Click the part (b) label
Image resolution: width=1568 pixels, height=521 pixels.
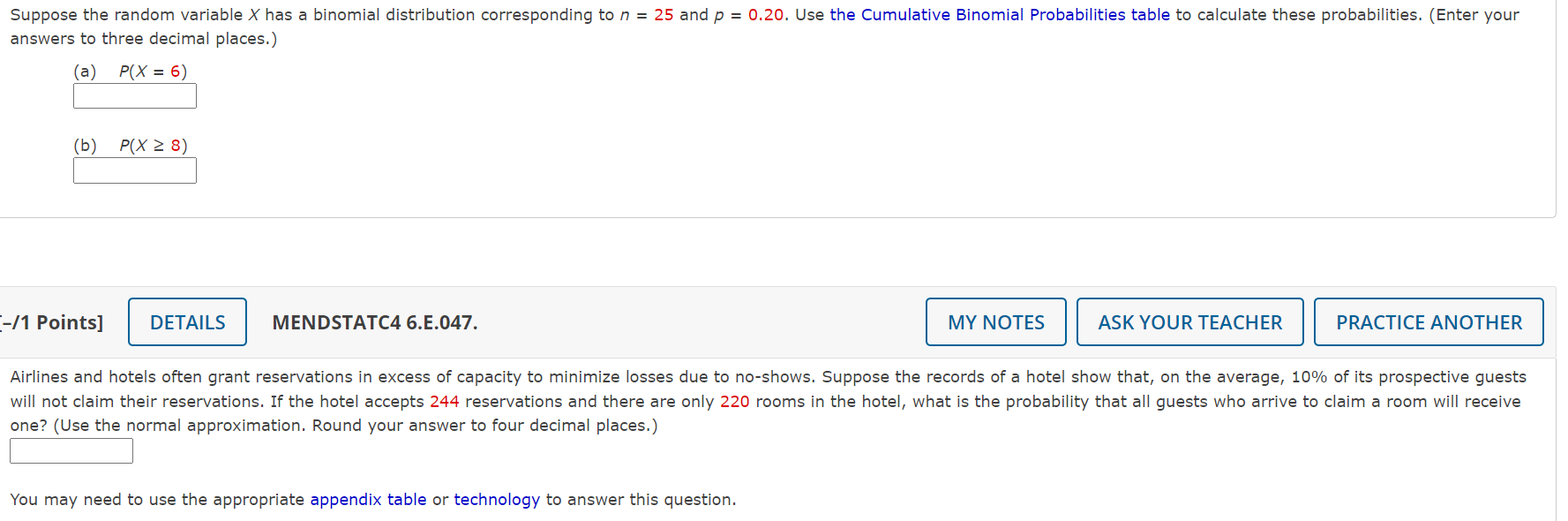pyautogui.click(x=85, y=145)
